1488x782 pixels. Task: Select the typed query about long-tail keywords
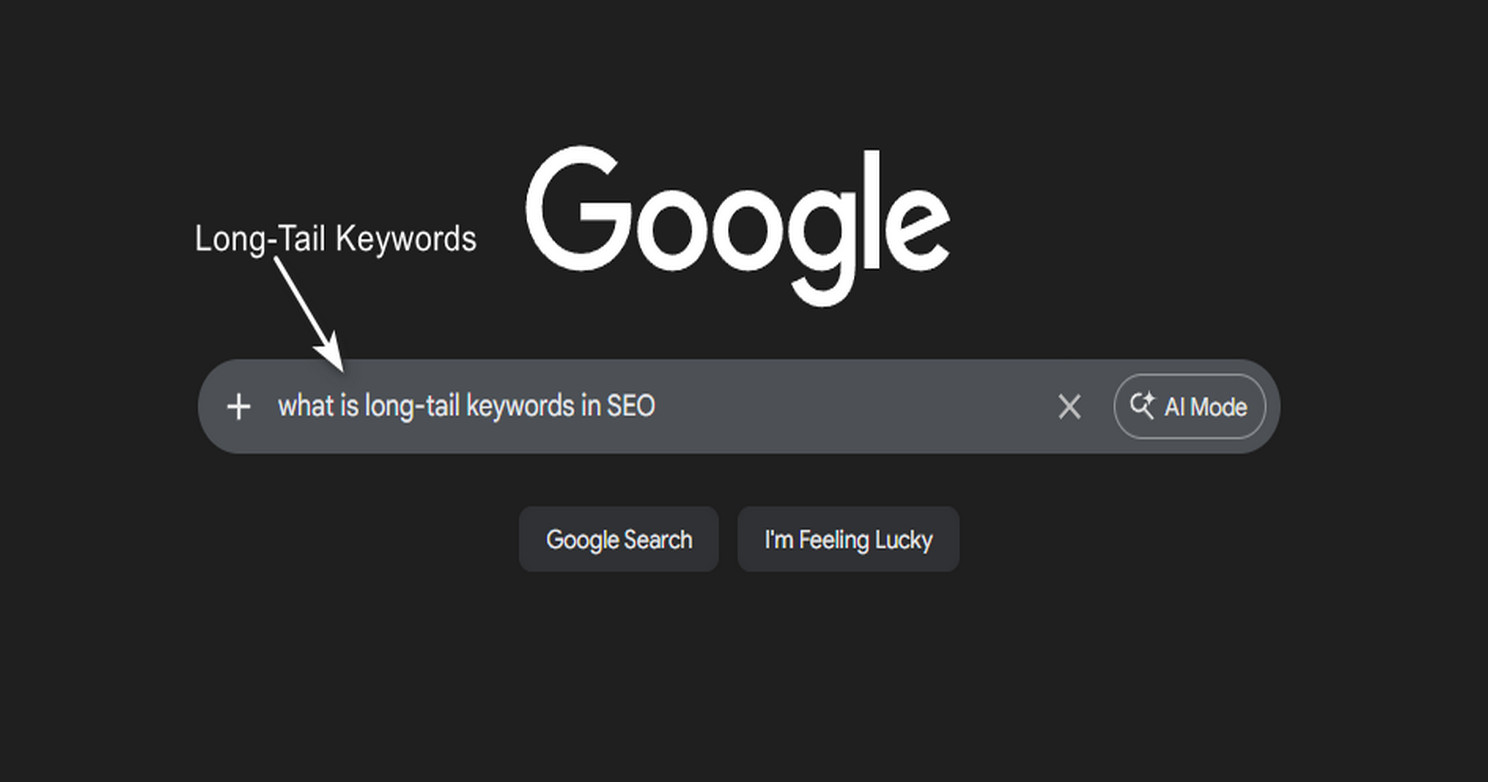466,406
